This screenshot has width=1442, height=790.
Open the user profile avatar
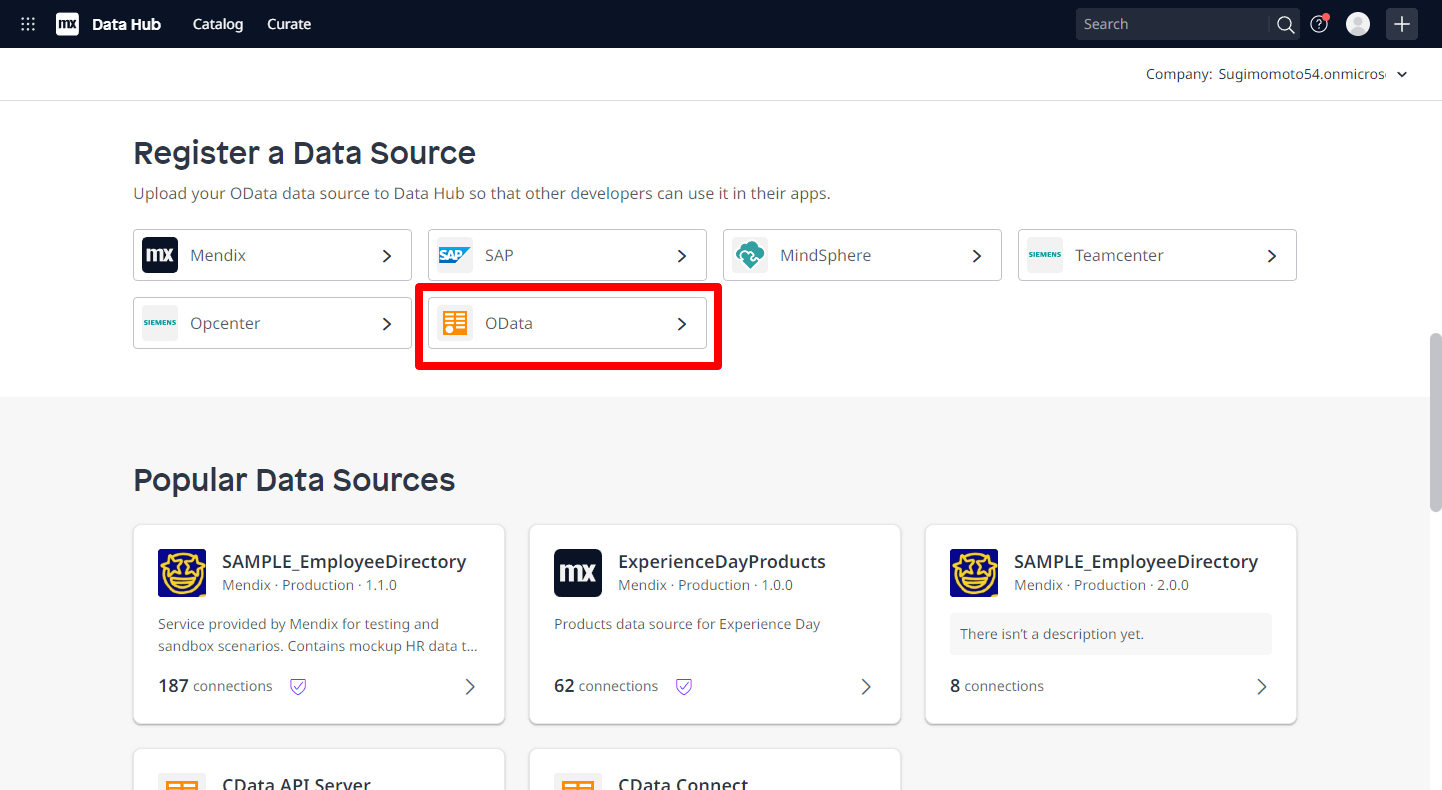pos(1357,24)
